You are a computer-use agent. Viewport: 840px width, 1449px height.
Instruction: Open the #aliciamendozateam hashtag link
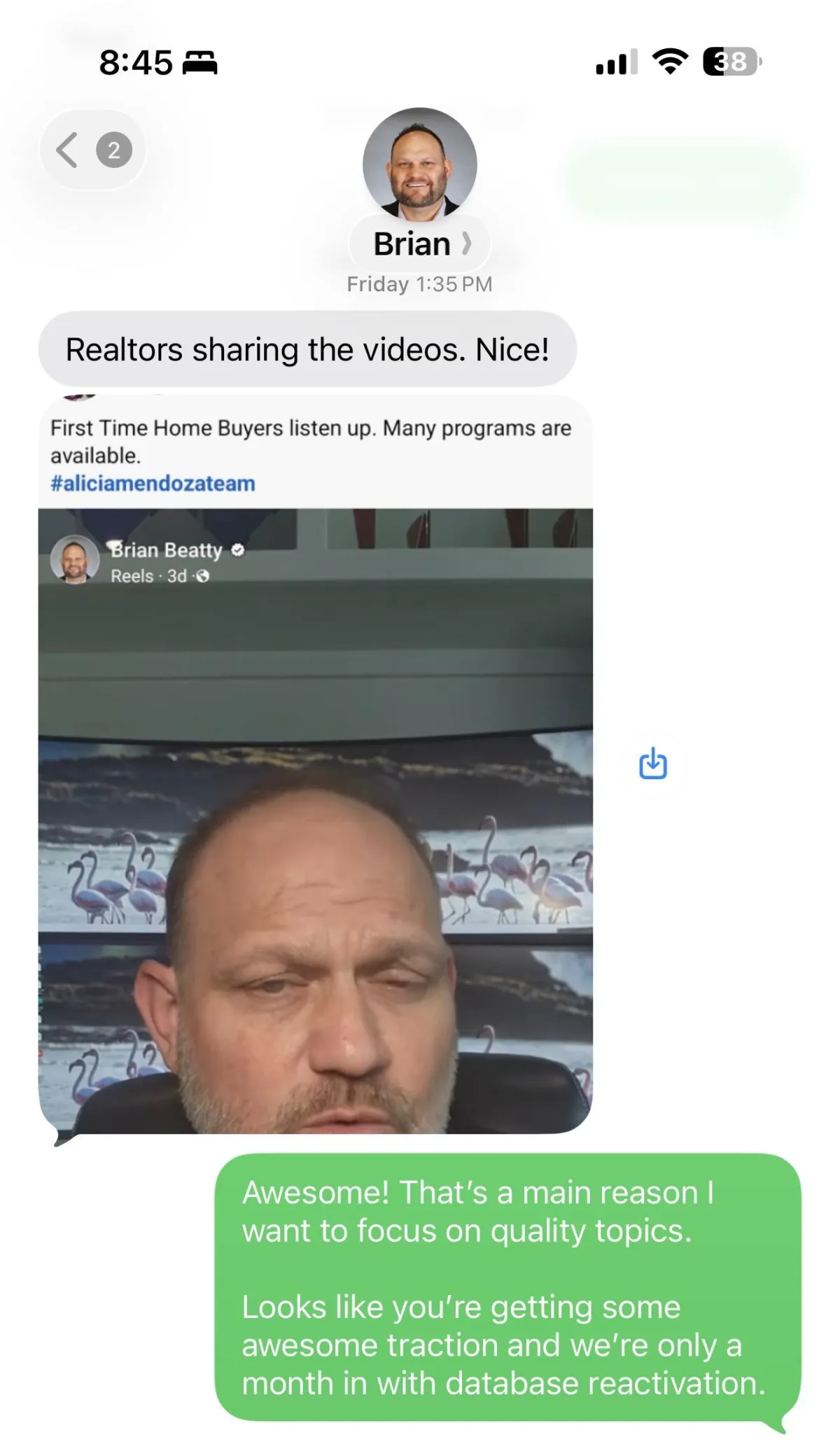pos(153,484)
